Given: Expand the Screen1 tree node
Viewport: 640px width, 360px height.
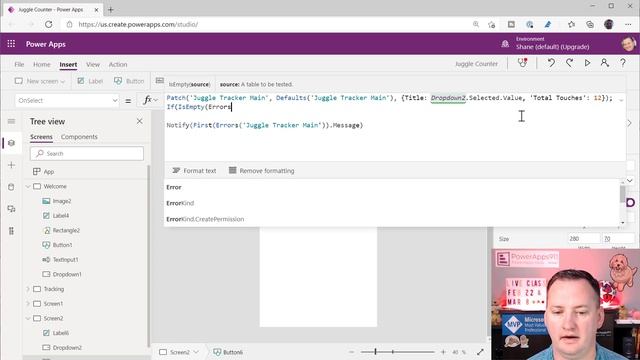Looking at the screenshot, I should click(x=28, y=304).
